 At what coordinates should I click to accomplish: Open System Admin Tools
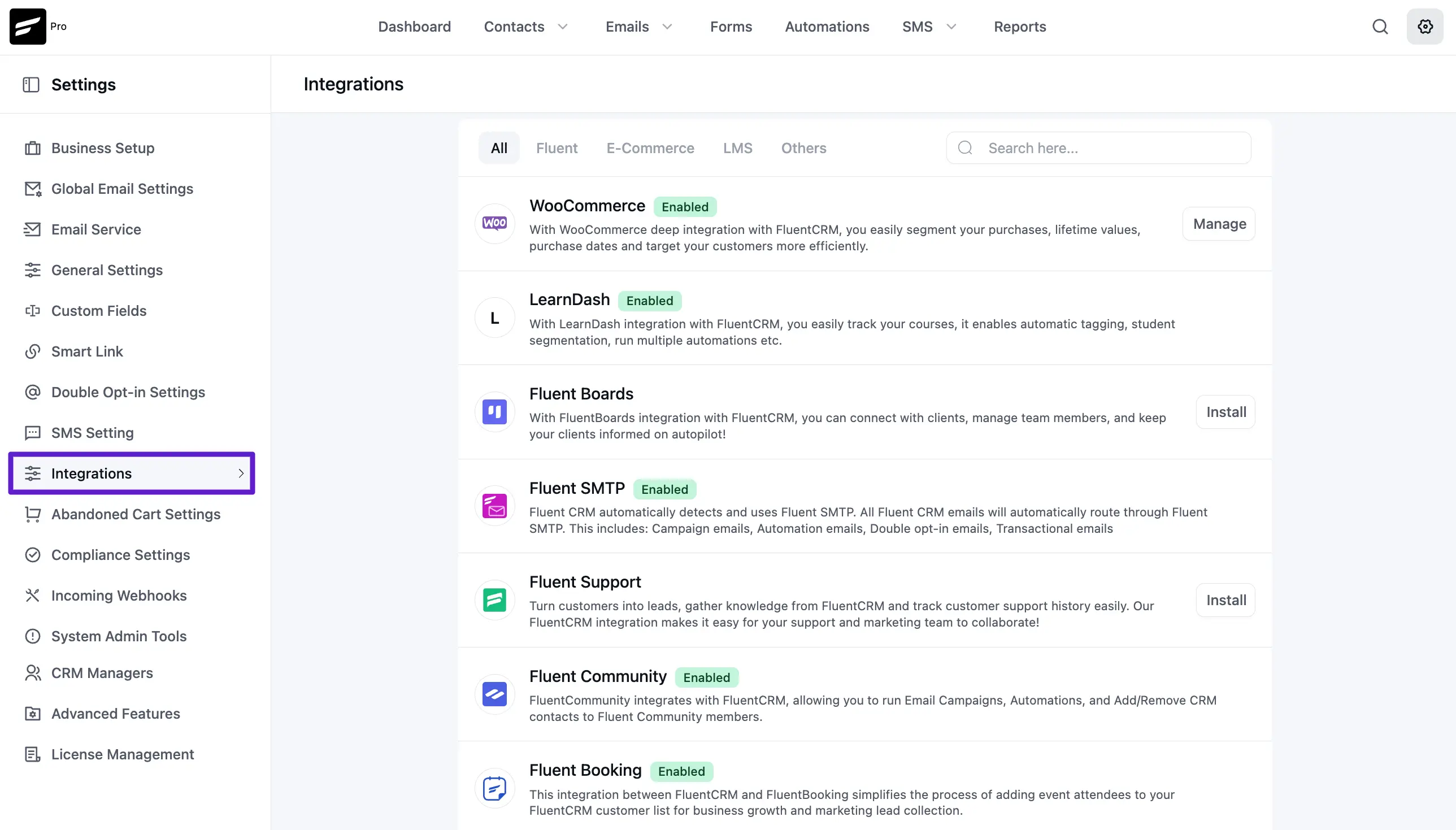(x=119, y=636)
